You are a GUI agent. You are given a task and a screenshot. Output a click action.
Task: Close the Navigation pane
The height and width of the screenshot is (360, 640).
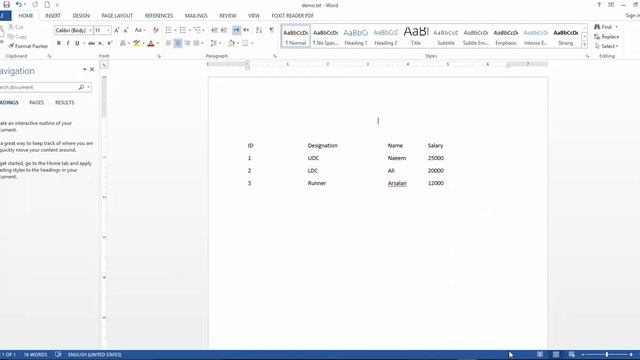[x=92, y=69]
